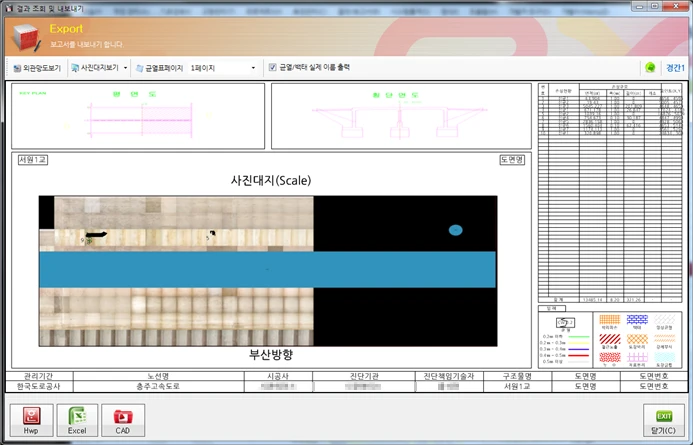Maximize the 결과 조회 및 내보내기 window
693x445 pixels.
(x=655, y=6)
